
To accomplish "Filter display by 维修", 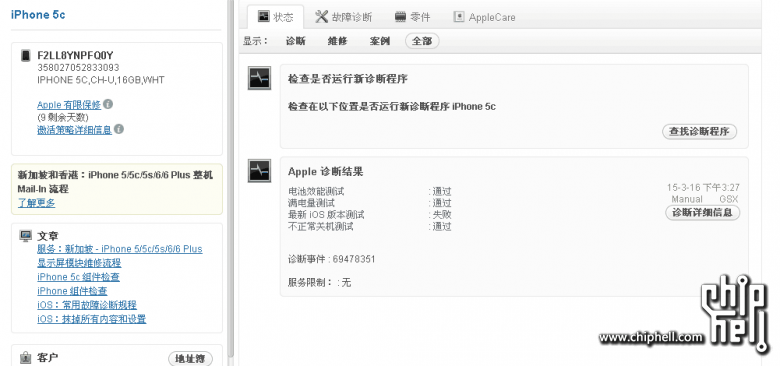I will (337, 41).
